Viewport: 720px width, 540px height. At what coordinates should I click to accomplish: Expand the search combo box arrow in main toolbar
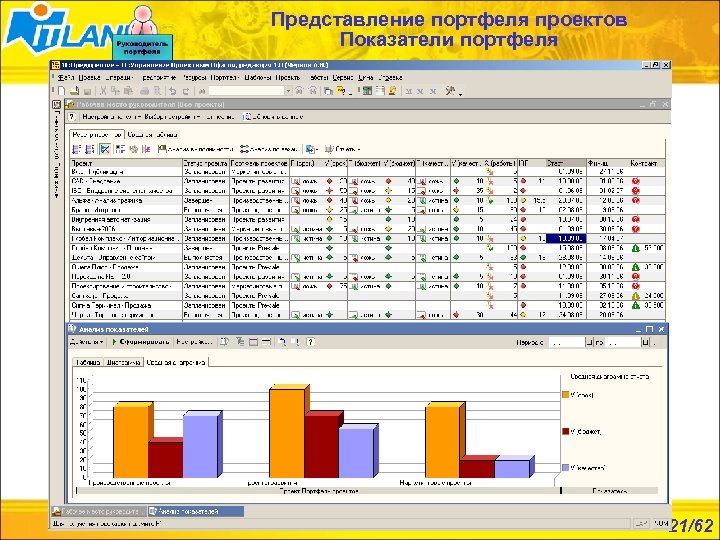[288, 91]
